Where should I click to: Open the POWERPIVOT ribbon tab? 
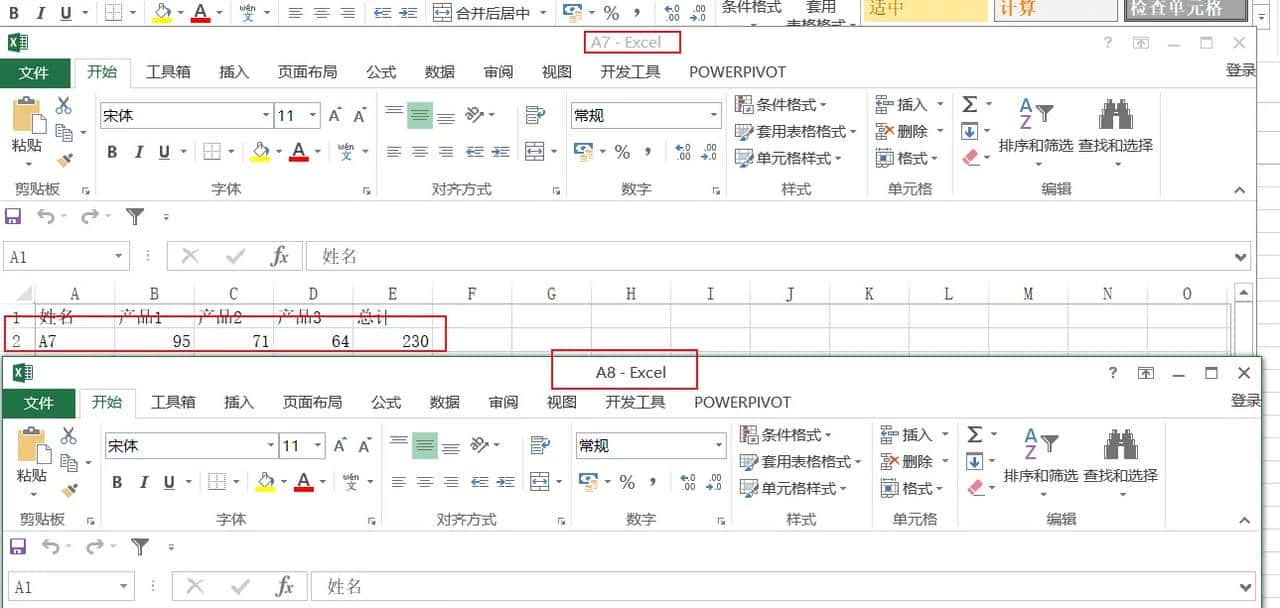736,72
